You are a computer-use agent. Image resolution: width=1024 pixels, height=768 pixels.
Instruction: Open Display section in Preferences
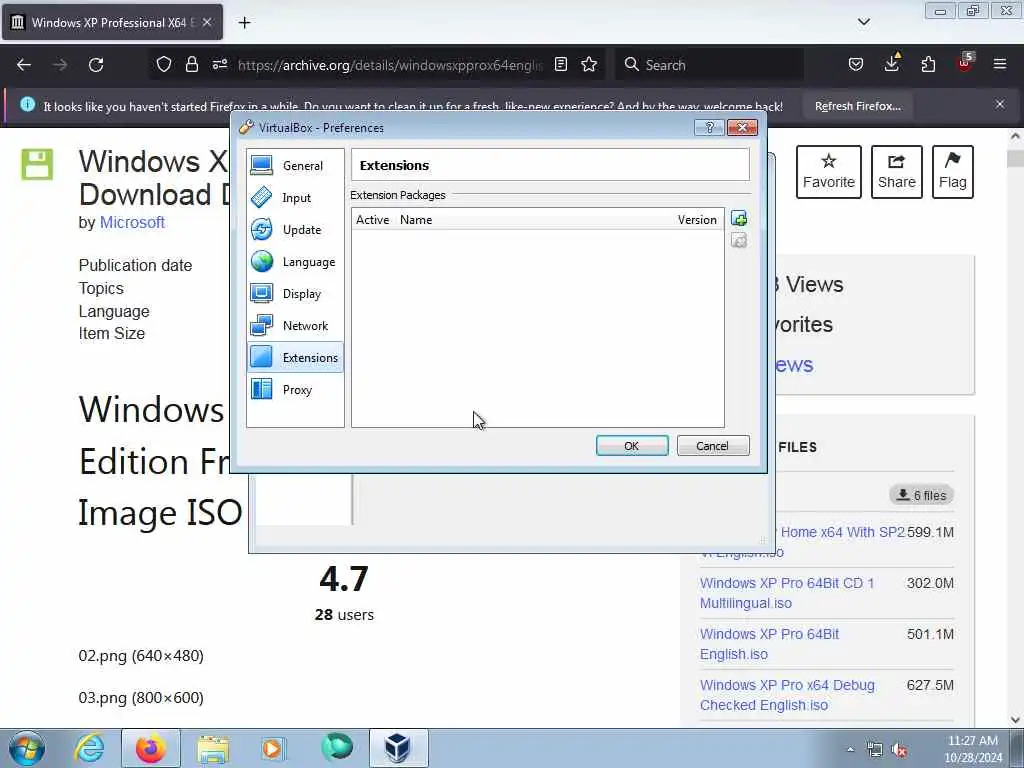(295, 294)
